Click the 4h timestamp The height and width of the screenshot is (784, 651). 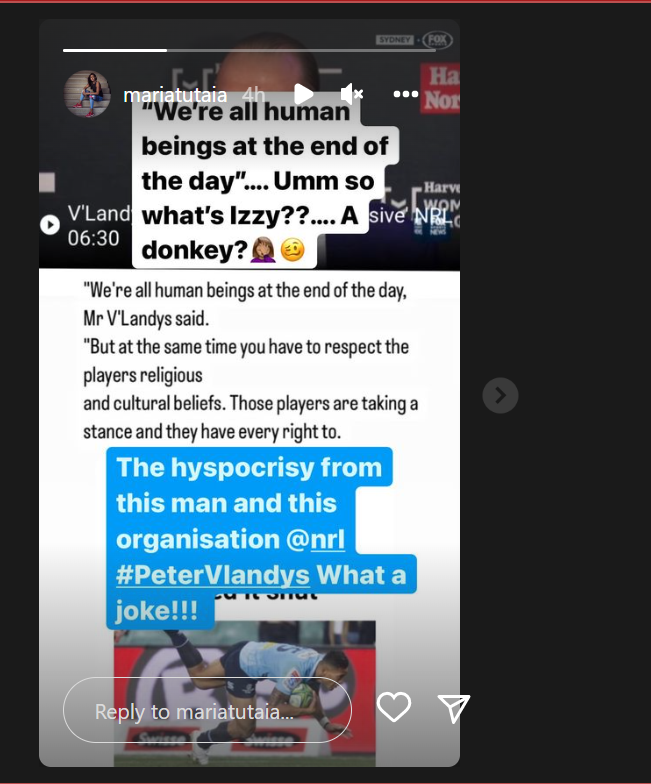(253, 94)
